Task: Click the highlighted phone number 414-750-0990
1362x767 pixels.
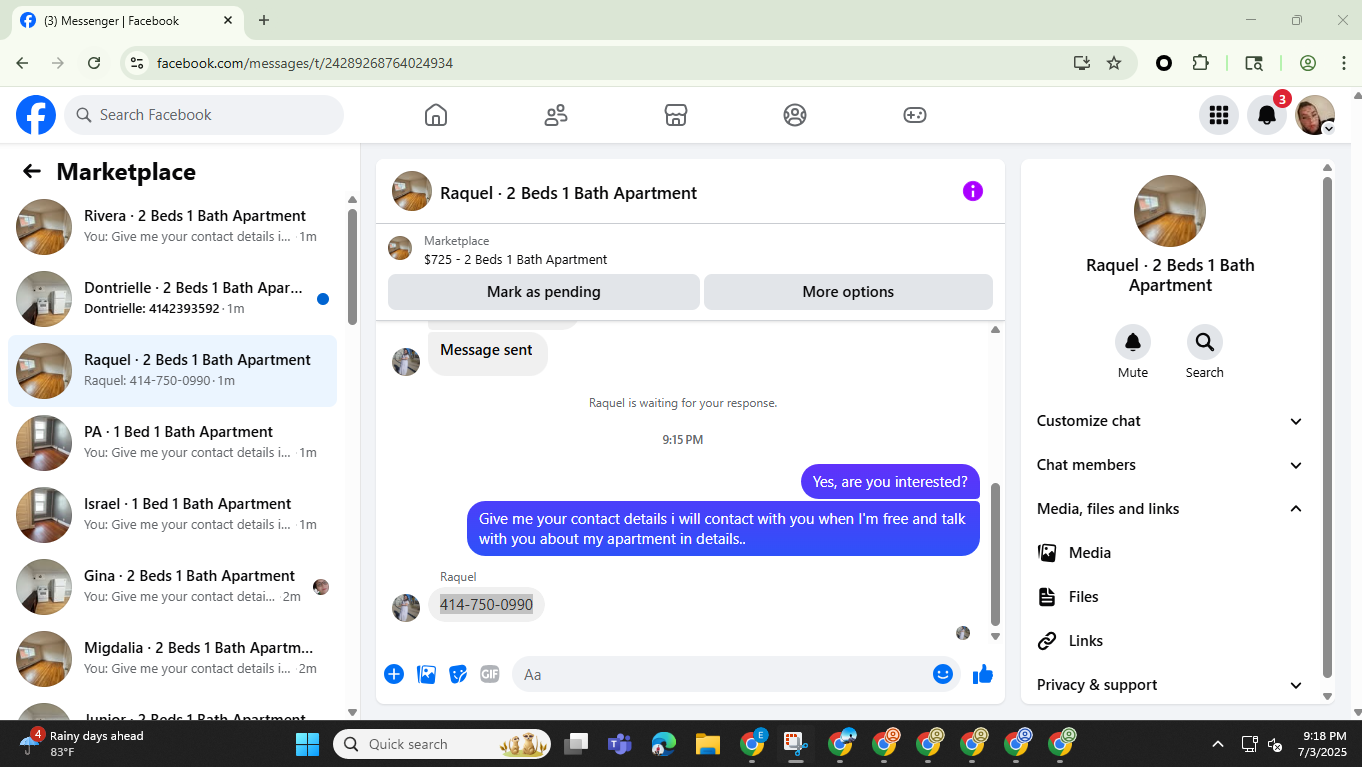Action: (x=486, y=604)
